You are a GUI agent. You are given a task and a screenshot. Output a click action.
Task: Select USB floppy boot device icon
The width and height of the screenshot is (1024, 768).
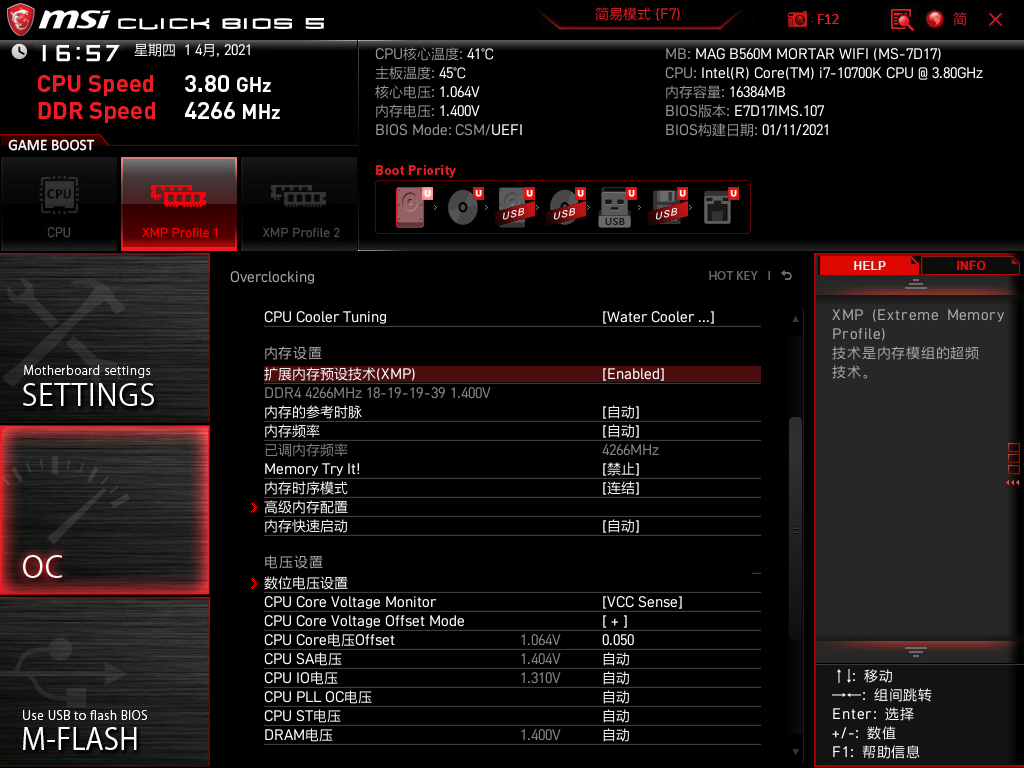[x=668, y=207]
